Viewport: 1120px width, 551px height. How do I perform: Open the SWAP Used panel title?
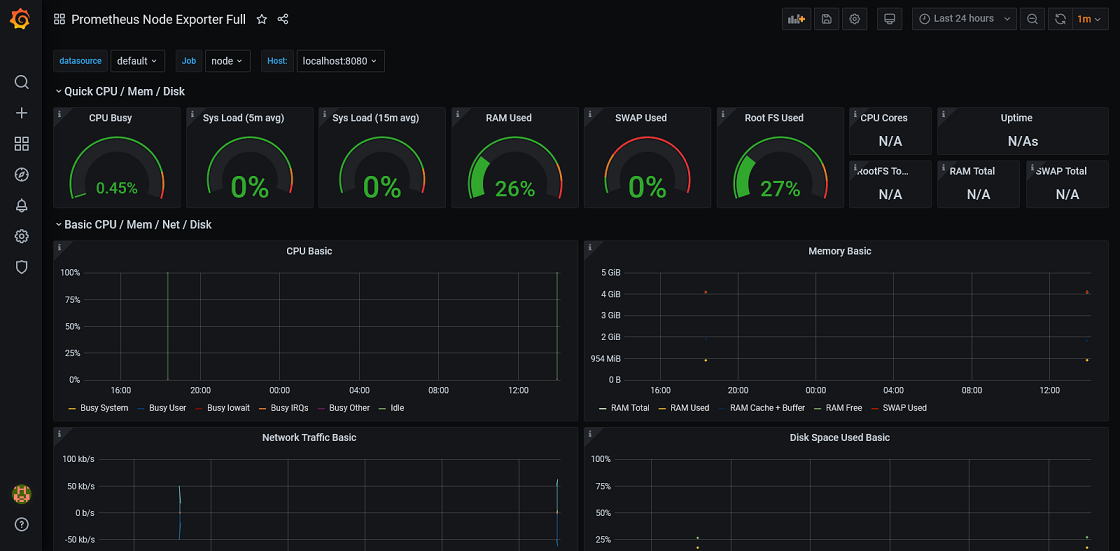(641, 118)
